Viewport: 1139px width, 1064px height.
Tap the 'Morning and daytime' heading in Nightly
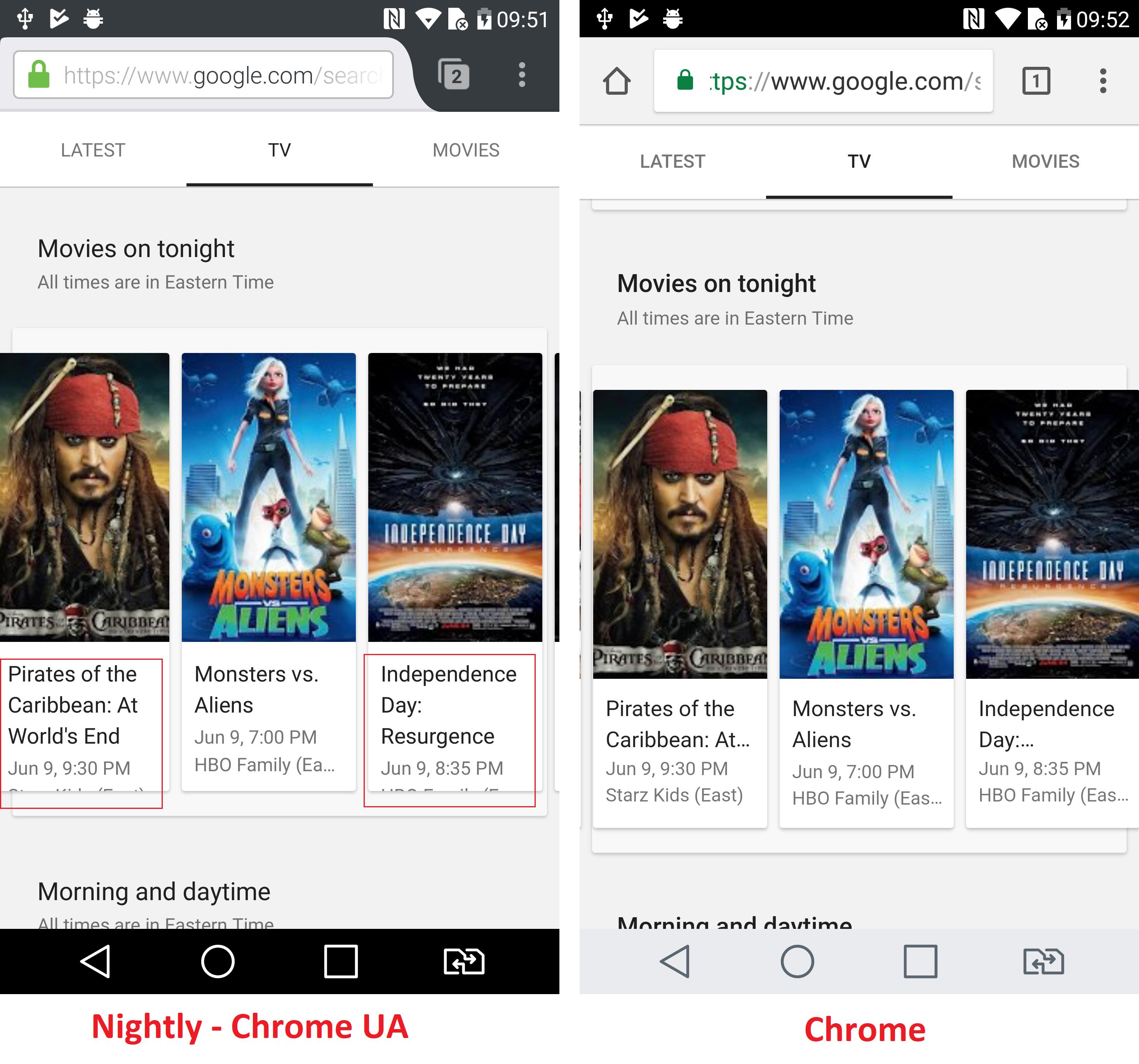pyautogui.click(x=154, y=892)
